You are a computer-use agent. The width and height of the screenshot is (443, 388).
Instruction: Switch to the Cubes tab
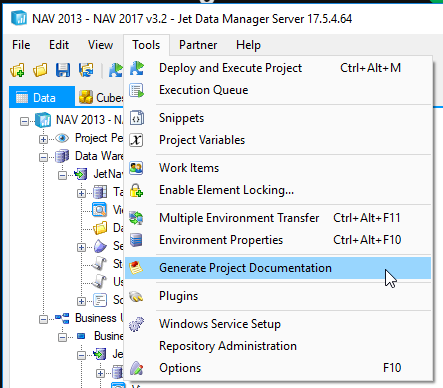click(x=101, y=97)
